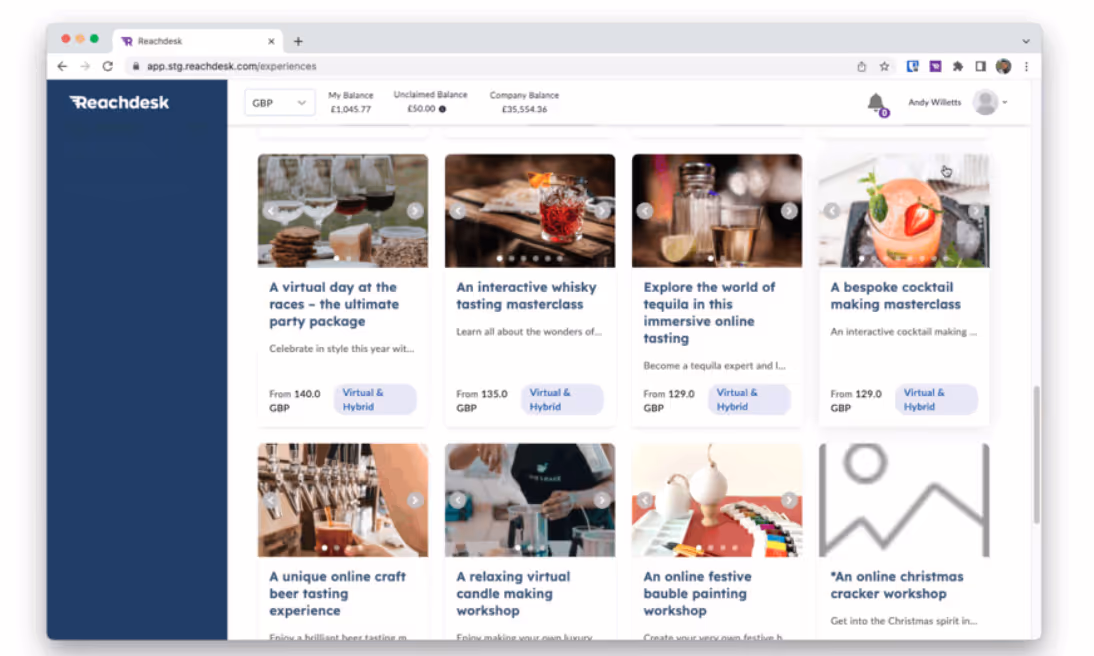The height and width of the screenshot is (656, 1094).
Task: Select the Reachdesk browser tab
Action: (198, 41)
